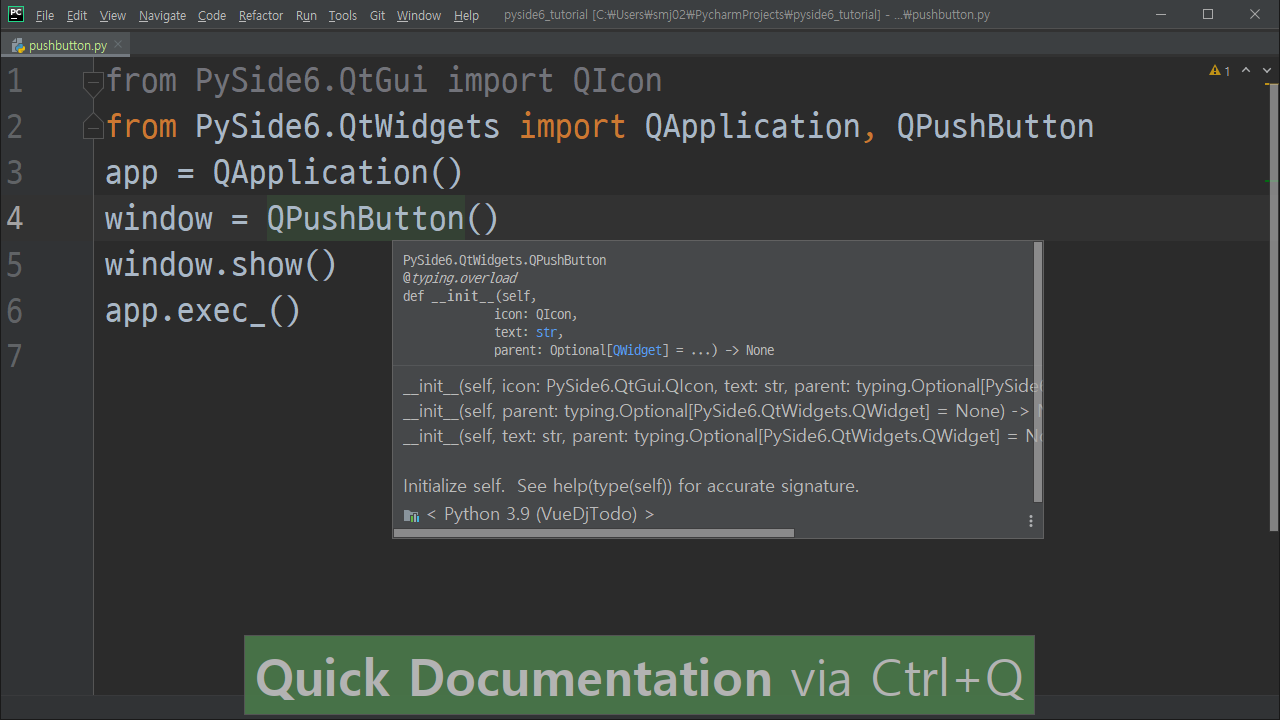Click the PyCharm application logo icon
Viewport: 1280px width, 720px height.
pyautogui.click(x=16, y=14)
